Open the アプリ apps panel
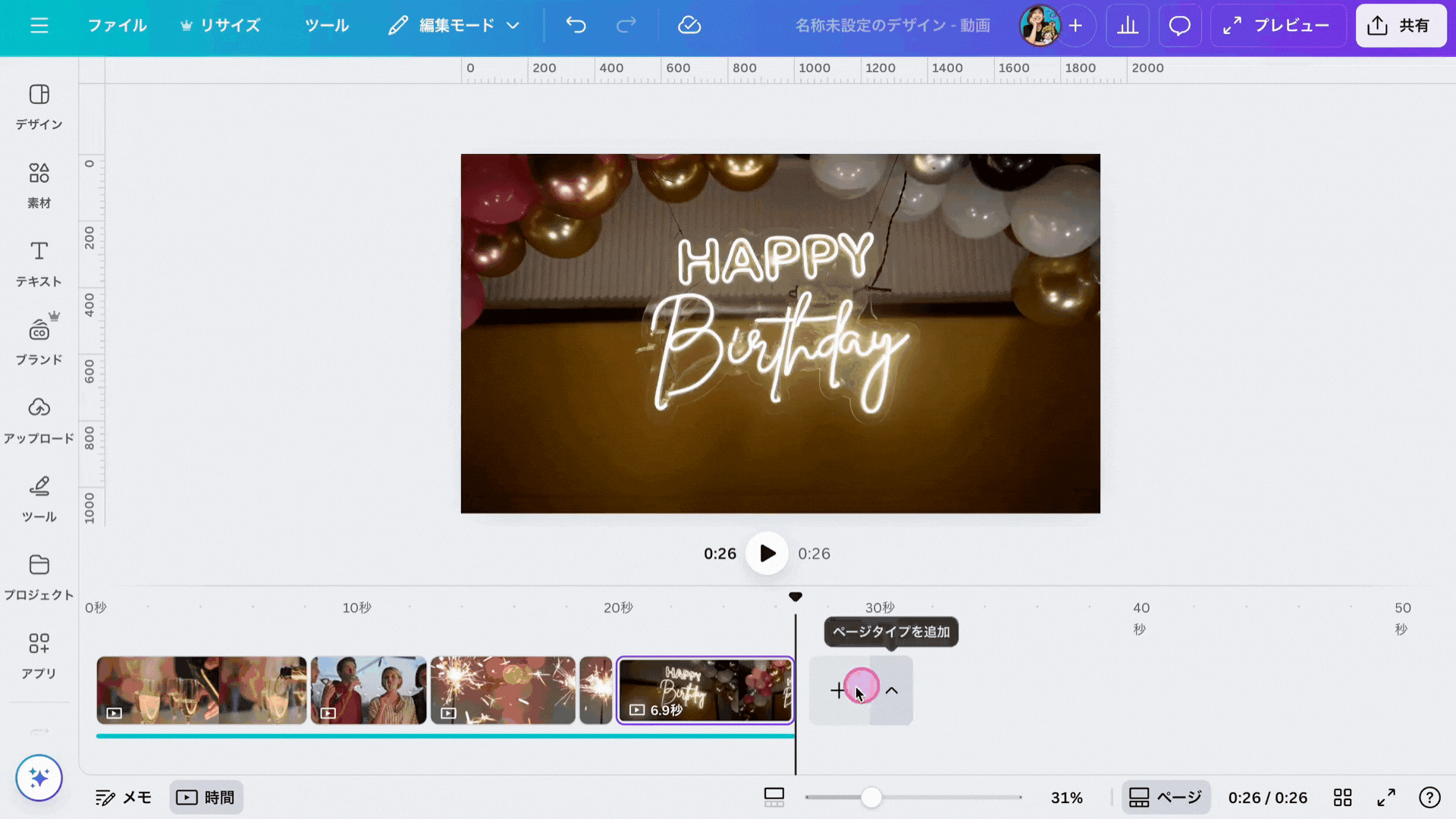Viewport: 1456px width, 819px height. point(39,655)
